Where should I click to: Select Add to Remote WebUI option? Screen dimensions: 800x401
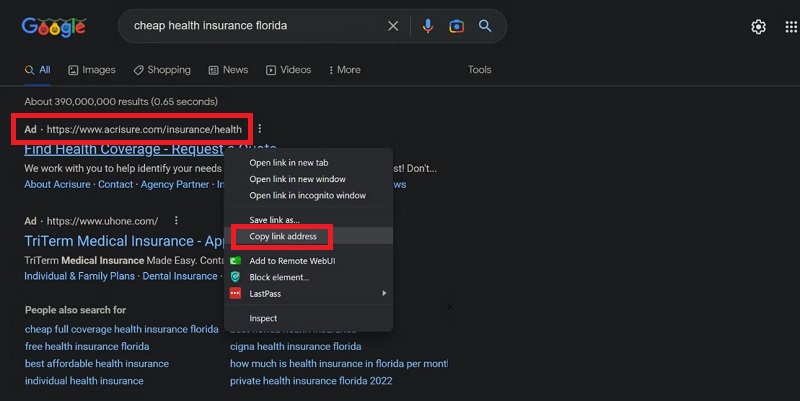pos(292,260)
